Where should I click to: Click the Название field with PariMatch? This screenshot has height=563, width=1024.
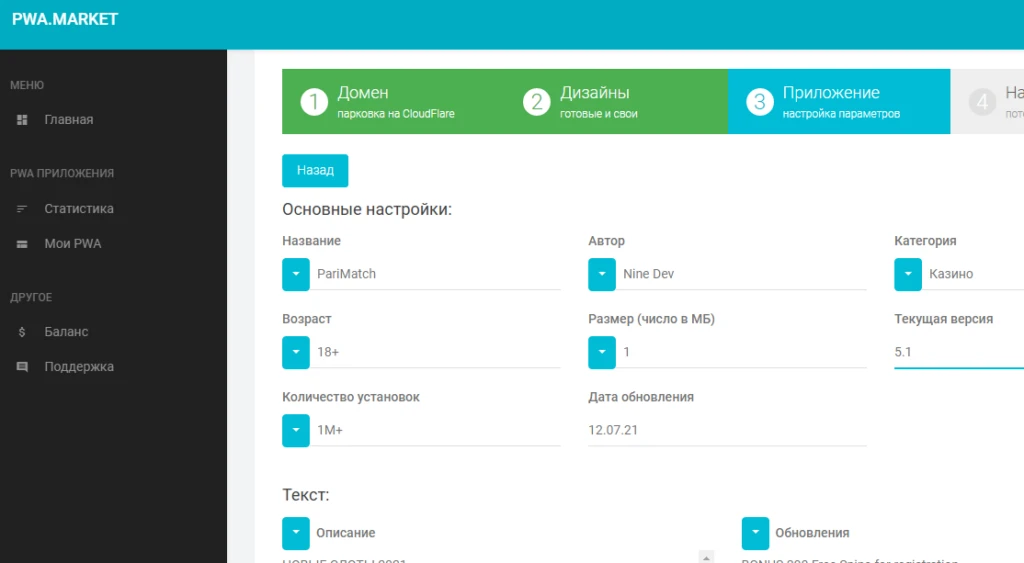coord(435,274)
